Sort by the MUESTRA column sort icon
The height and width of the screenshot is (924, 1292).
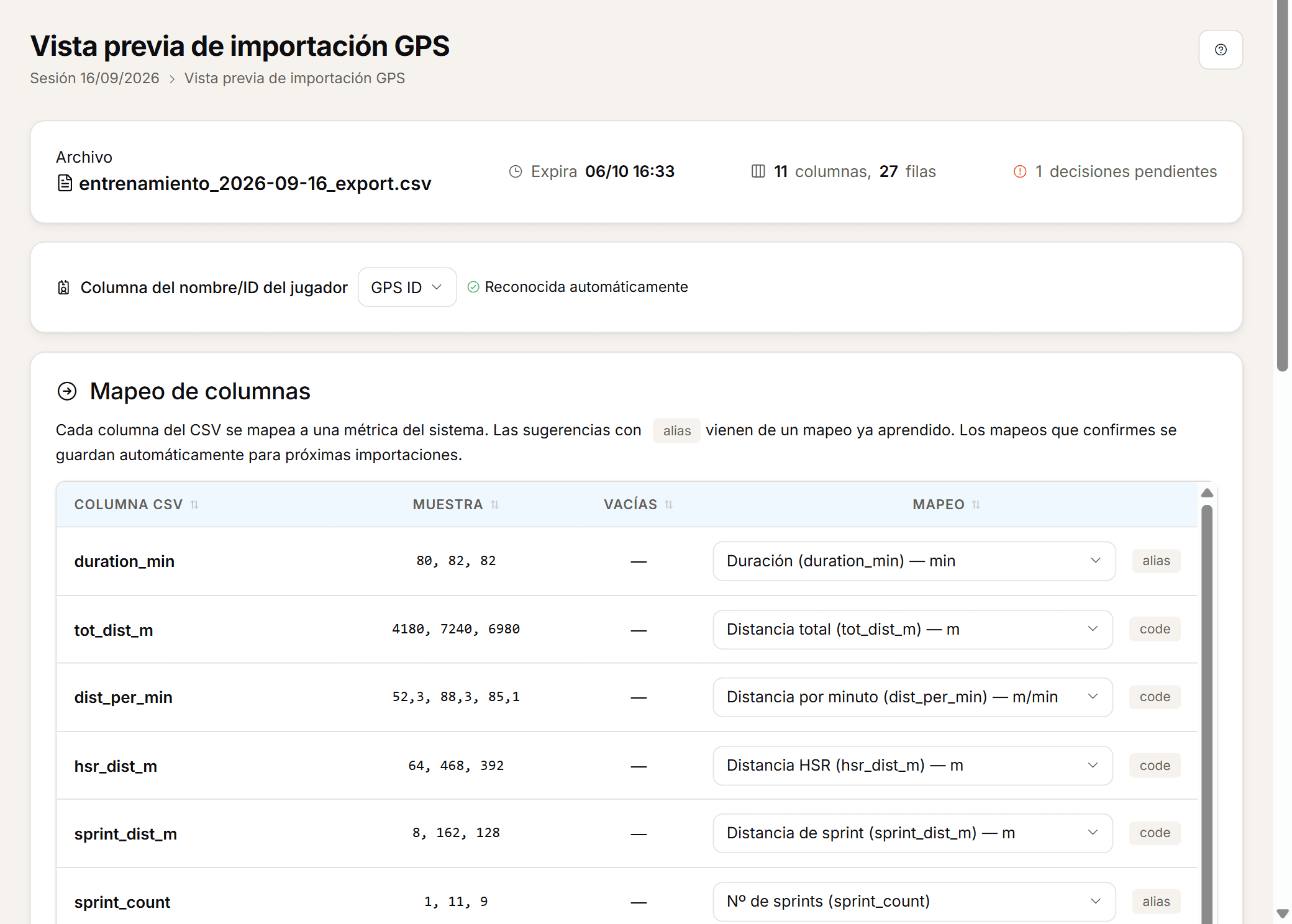(494, 505)
